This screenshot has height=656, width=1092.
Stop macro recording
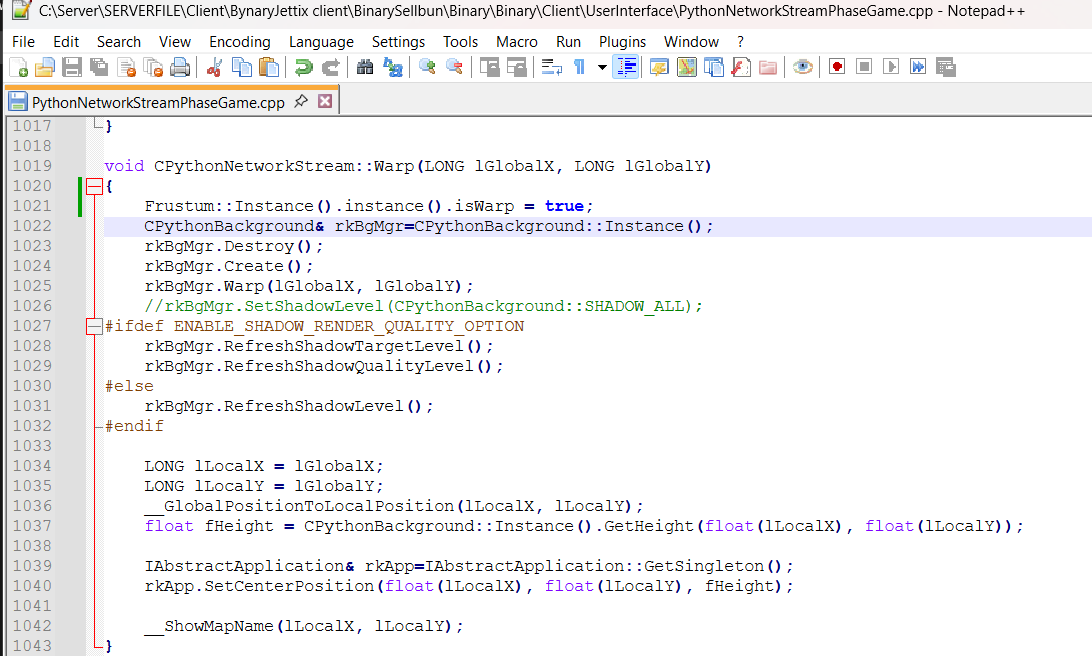[x=864, y=68]
